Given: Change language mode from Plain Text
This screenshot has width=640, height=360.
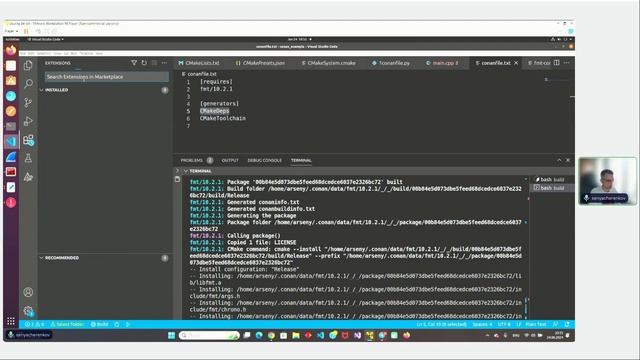Looking at the screenshot, I should (536, 324).
